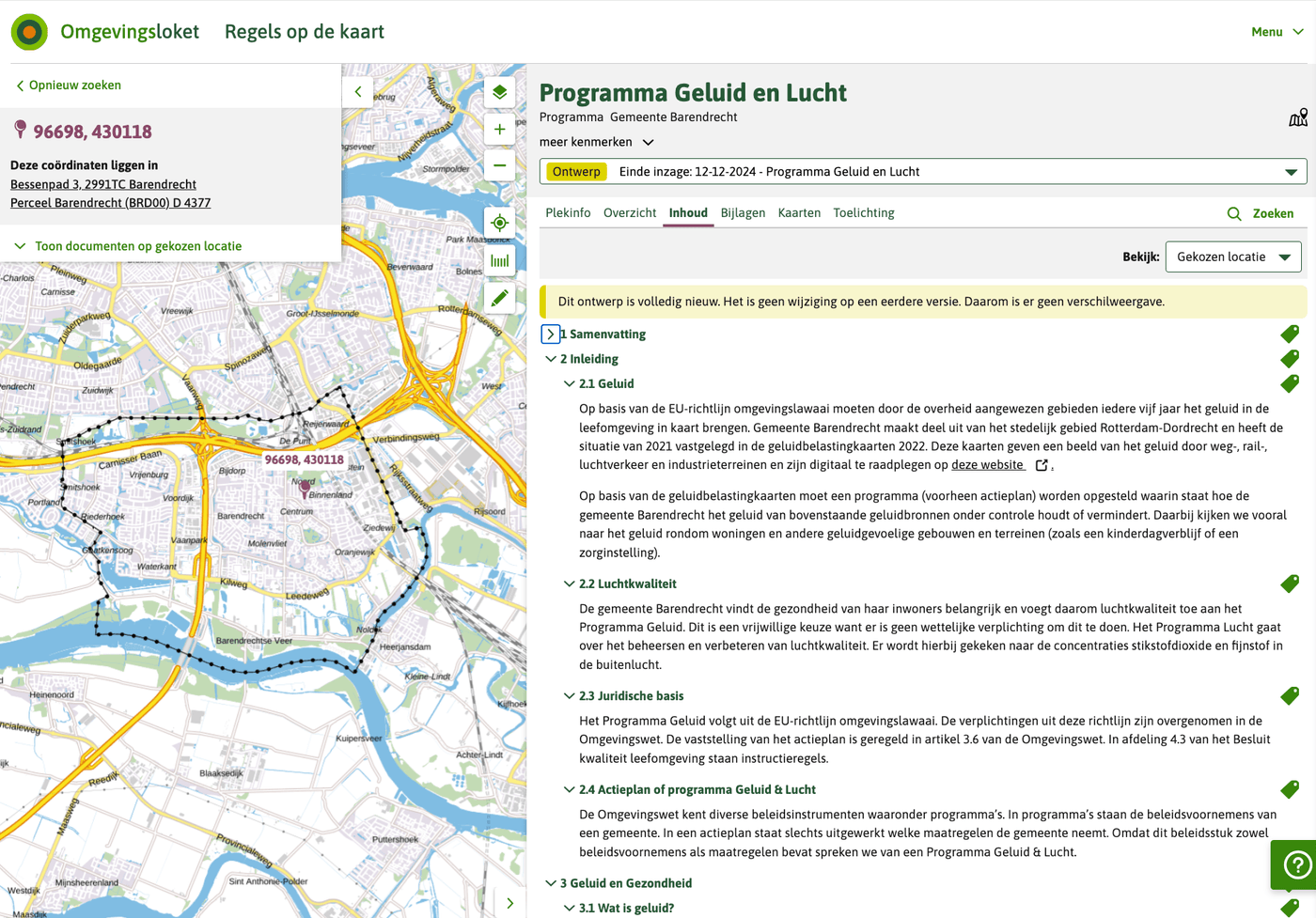1316x918 pixels.
Task: Activate the measure ruler tool
Action: (500, 261)
